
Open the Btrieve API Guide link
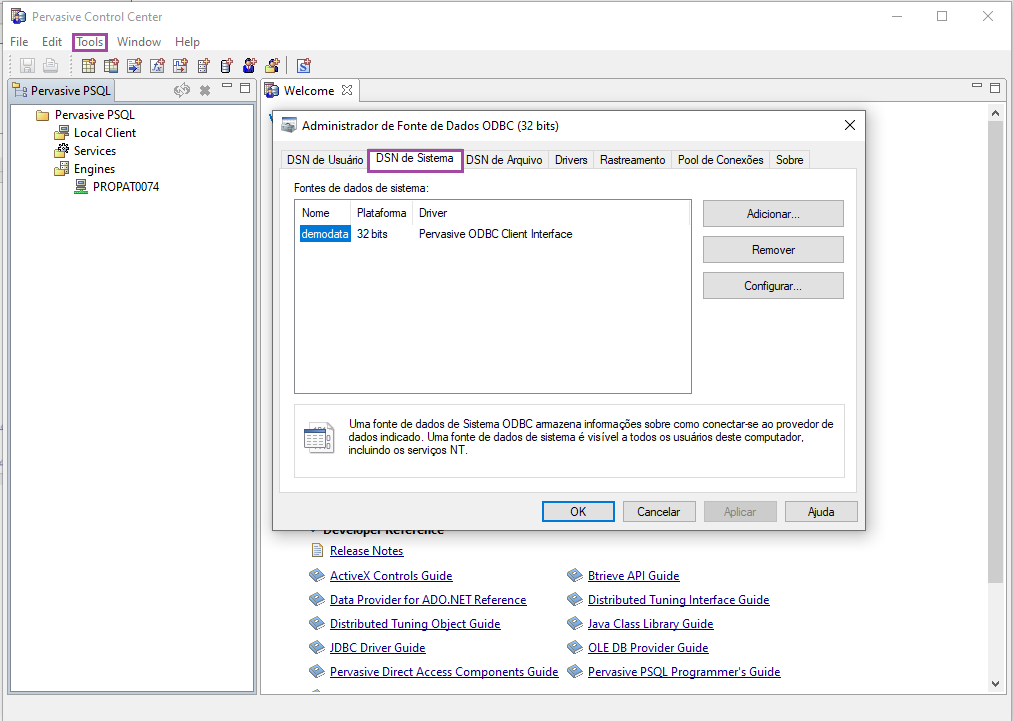tap(634, 576)
